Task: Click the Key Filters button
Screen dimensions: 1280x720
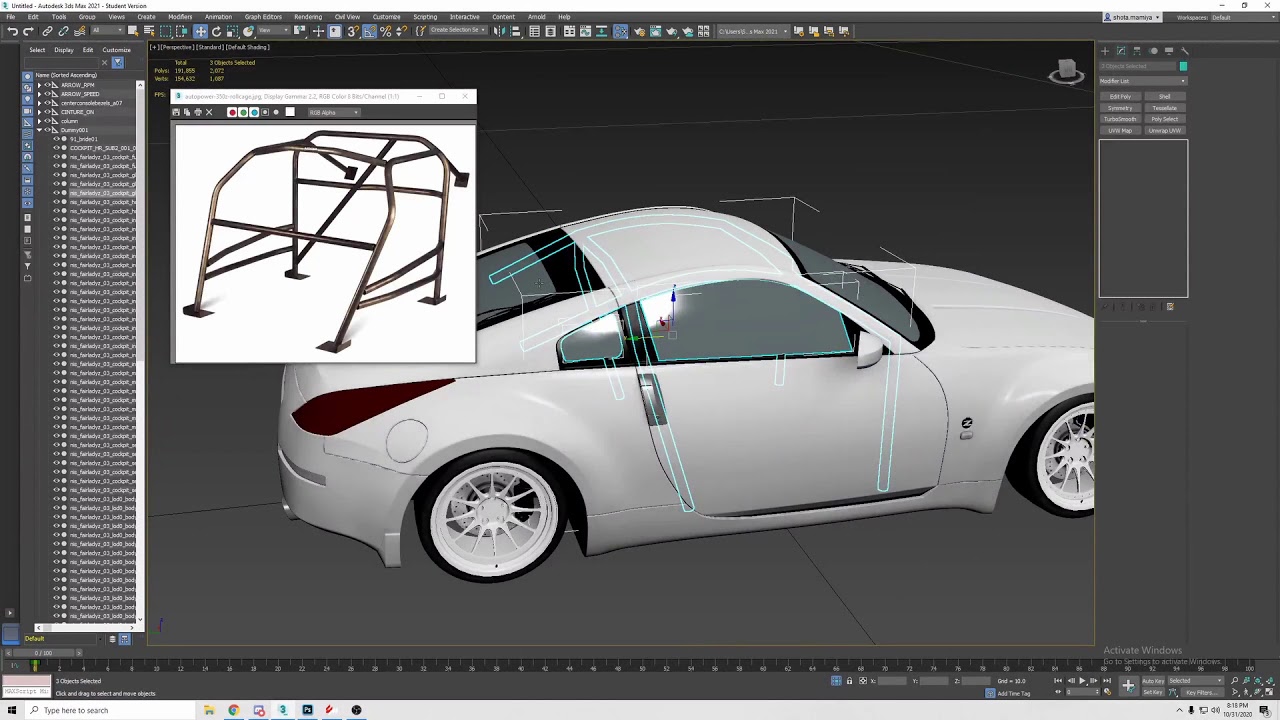Action: [1200, 692]
